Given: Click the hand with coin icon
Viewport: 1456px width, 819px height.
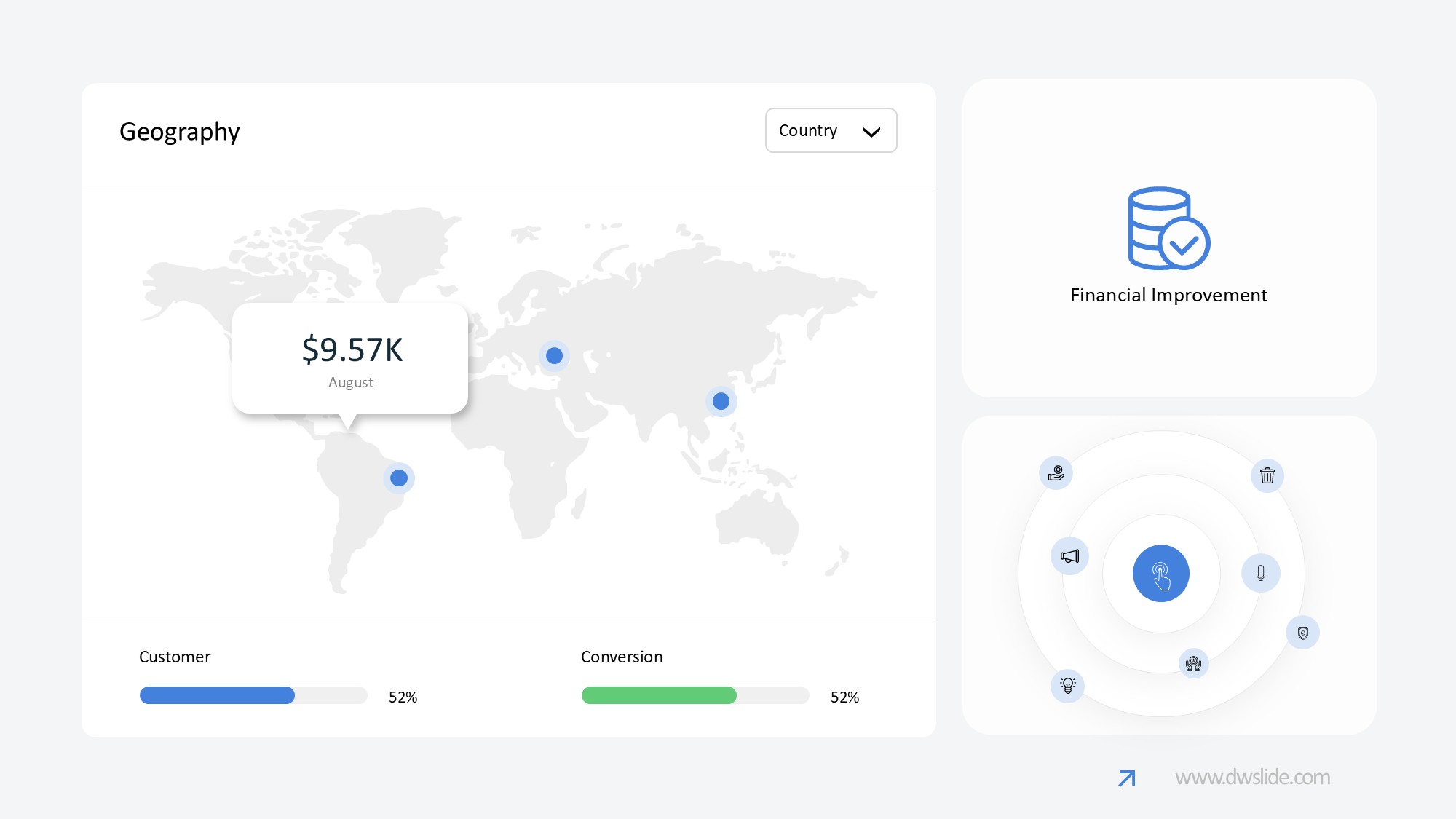Looking at the screenshot, I should (x=1056, y=474).
